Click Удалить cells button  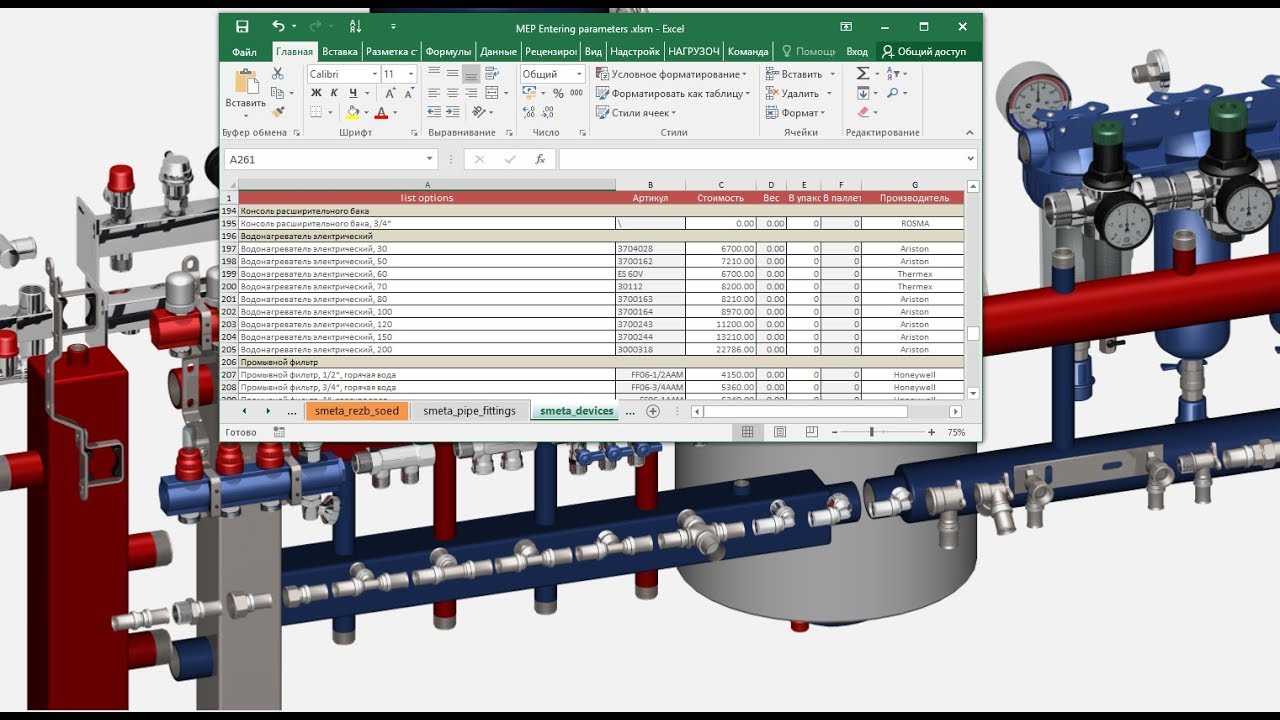point(798,93)
